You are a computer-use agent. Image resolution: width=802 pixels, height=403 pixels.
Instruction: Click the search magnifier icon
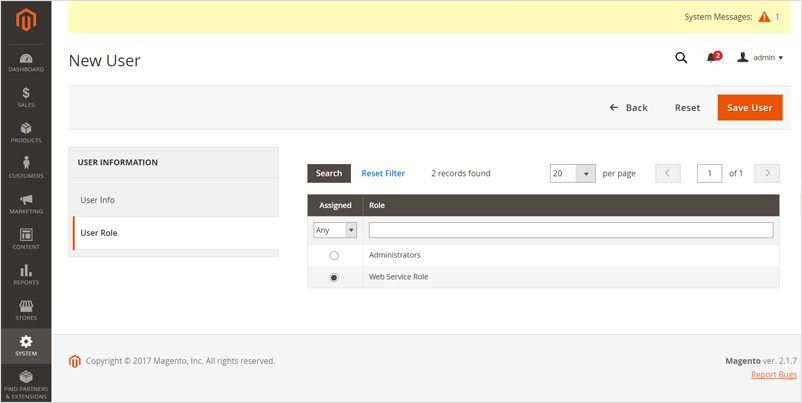pos(681,58)
